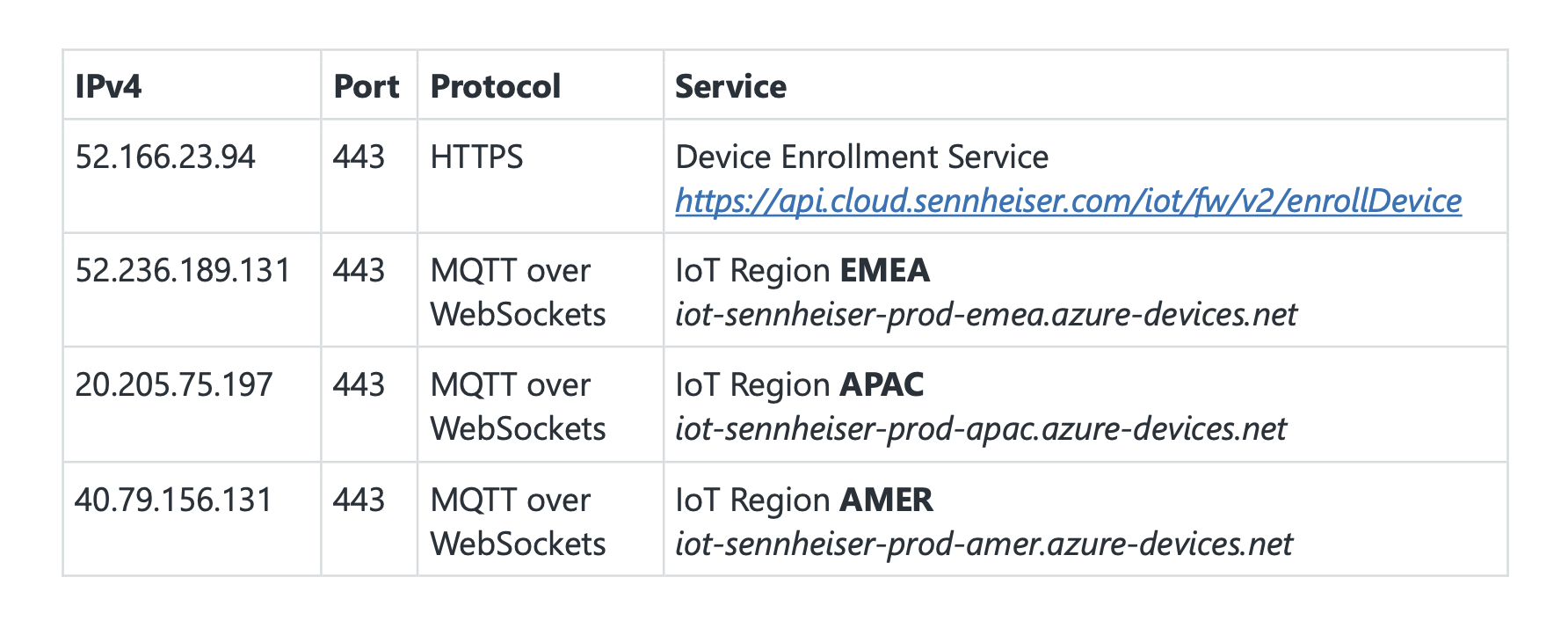
Task: Click the IPv4 column header
Action: coord(108,86)
